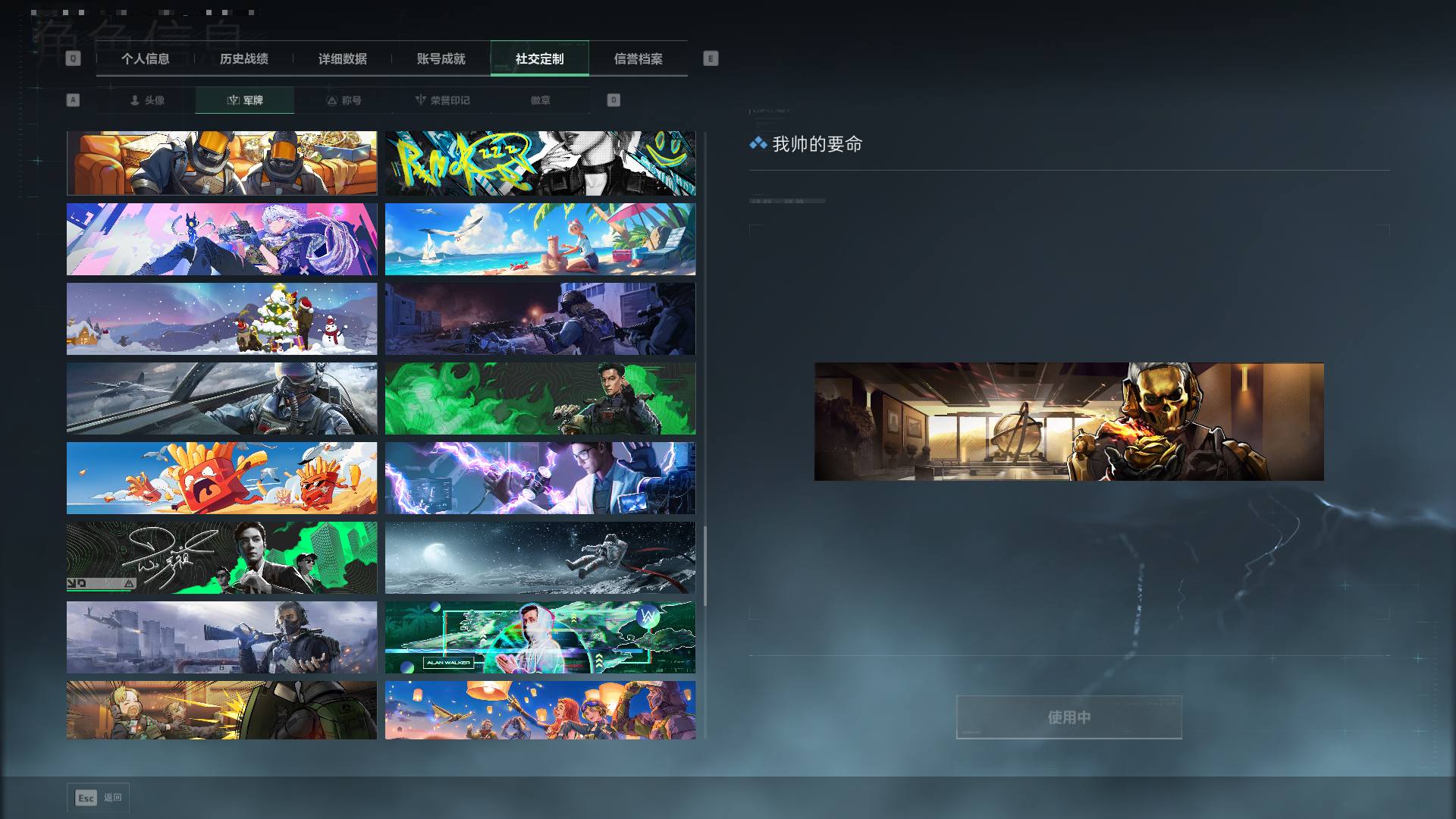
Task: Open the 徽章 badge sub-tab
Action: point(540,100)
